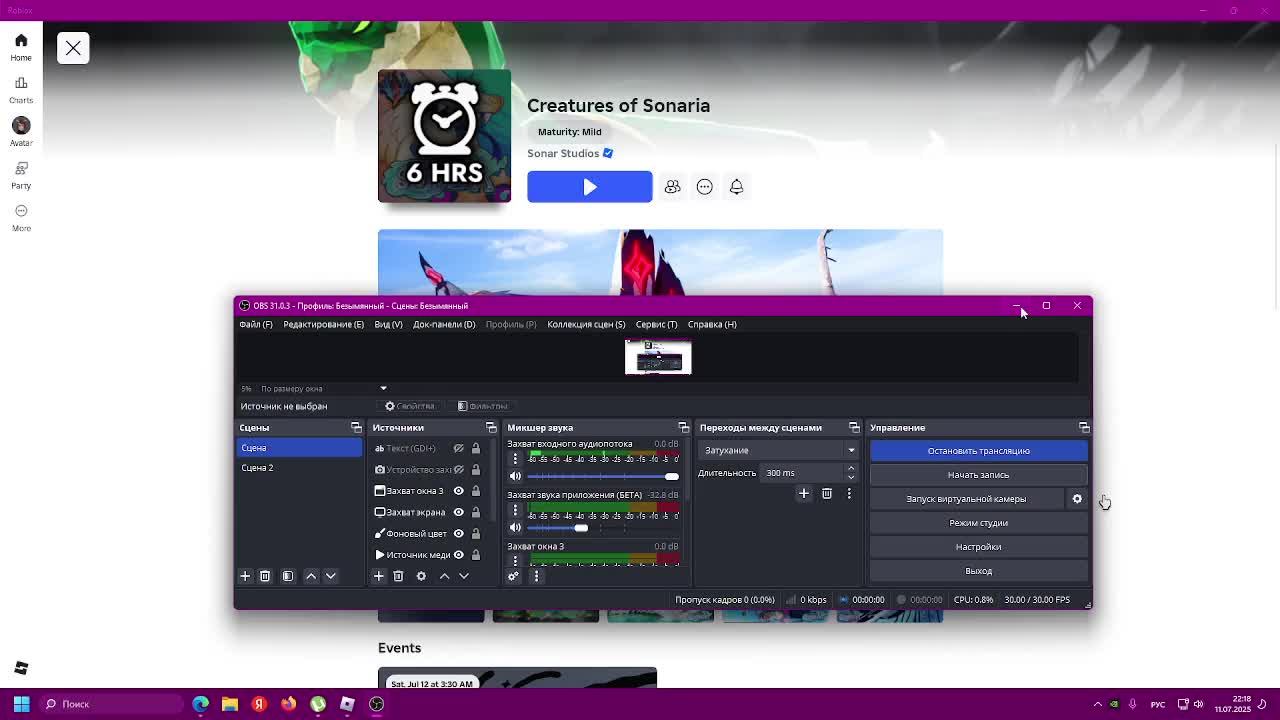
Task: Open the Затухание transition dropdown
Action: coord(778,450)
